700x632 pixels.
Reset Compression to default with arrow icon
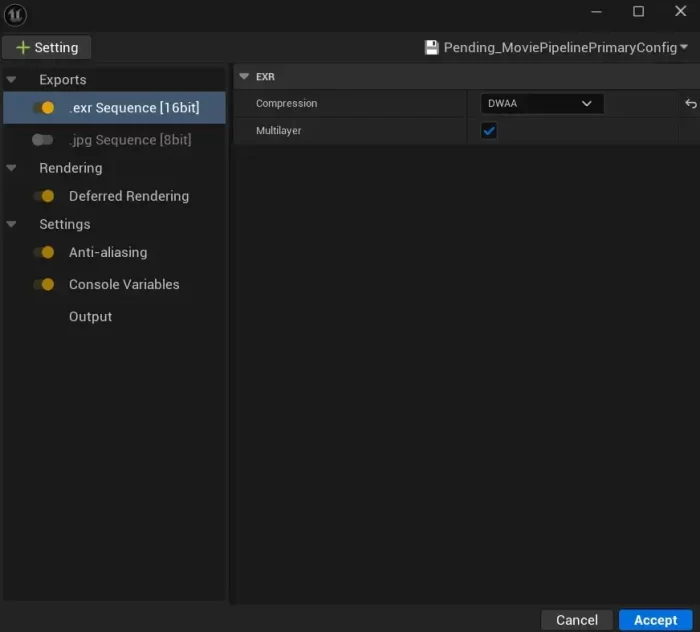(690, 104)
